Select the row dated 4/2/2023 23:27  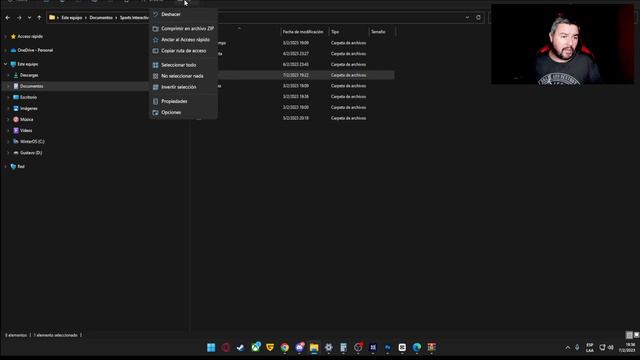(x=292, y=53)
